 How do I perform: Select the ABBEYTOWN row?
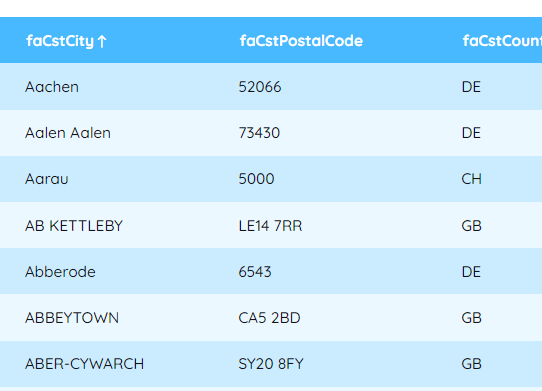(x=271, y=317)
